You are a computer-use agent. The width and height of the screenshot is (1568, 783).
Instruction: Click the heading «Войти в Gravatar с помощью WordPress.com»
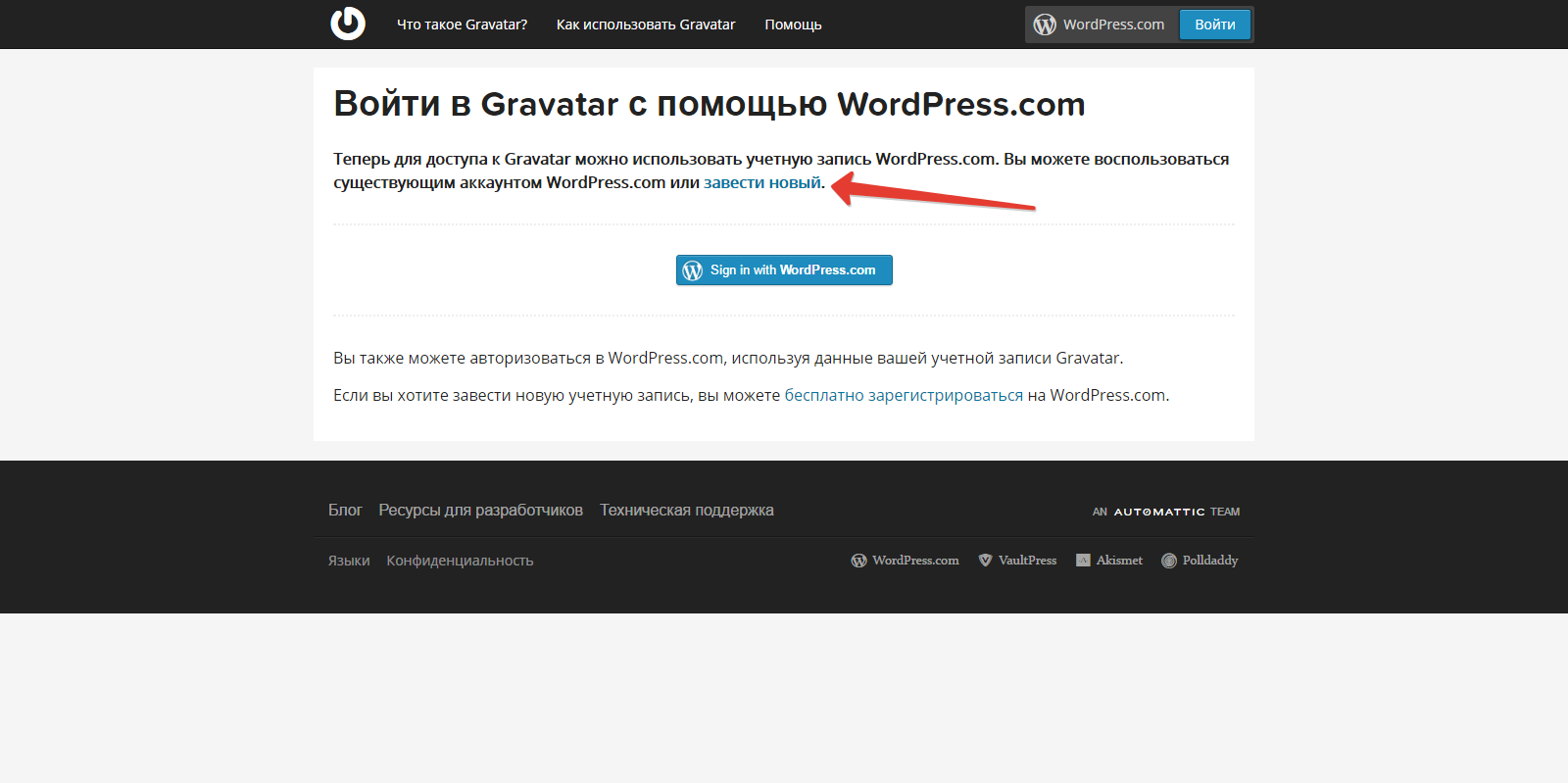[x=710, y=104]
